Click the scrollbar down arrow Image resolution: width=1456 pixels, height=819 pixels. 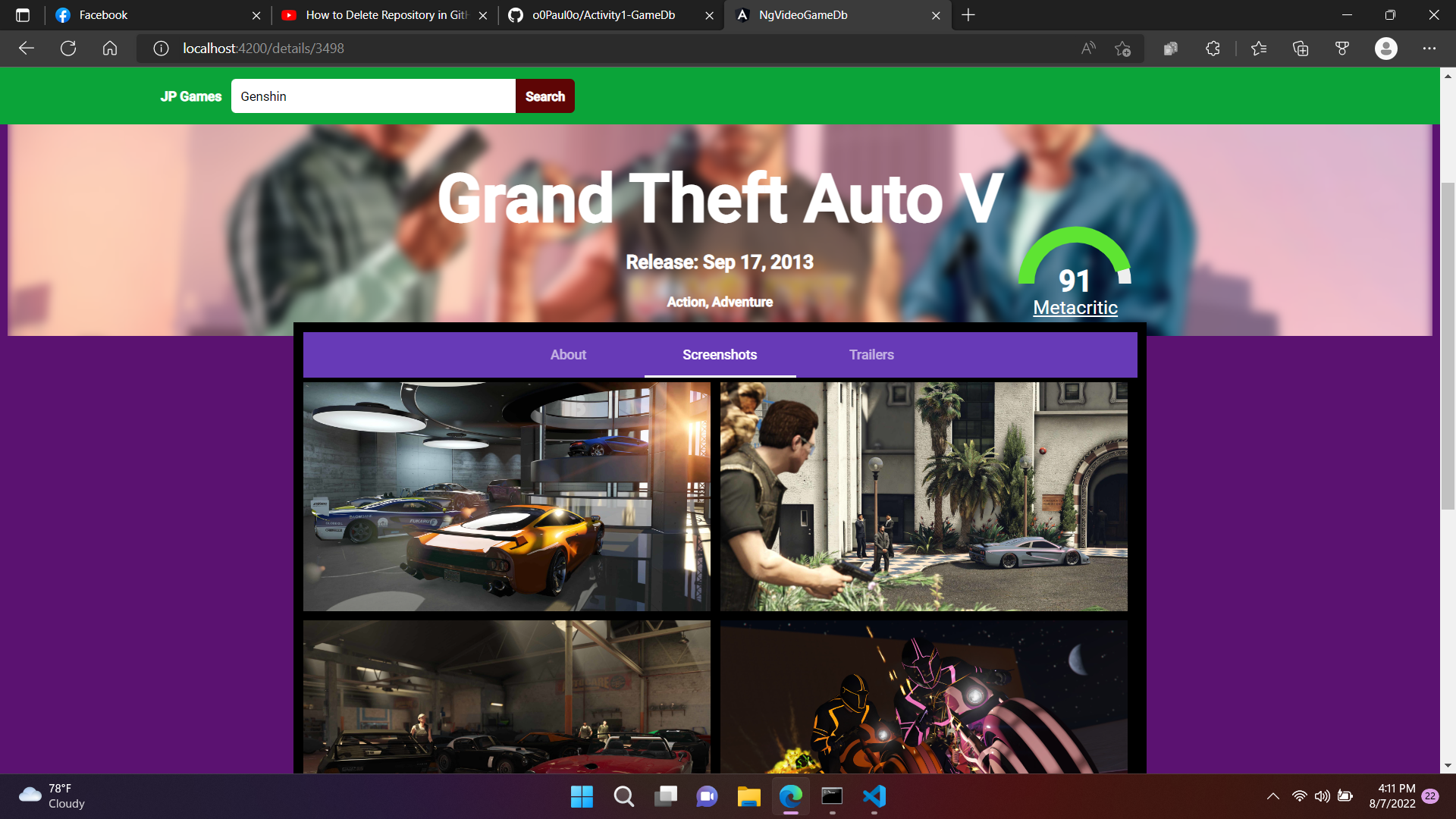click(x=1448, y=766)
